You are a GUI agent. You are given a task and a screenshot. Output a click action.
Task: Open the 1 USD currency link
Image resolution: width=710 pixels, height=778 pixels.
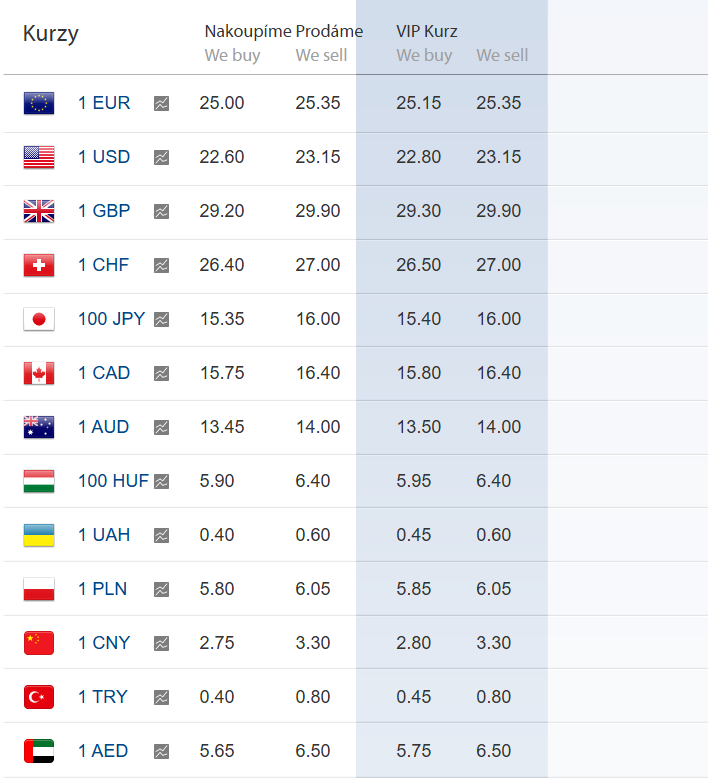104,157
